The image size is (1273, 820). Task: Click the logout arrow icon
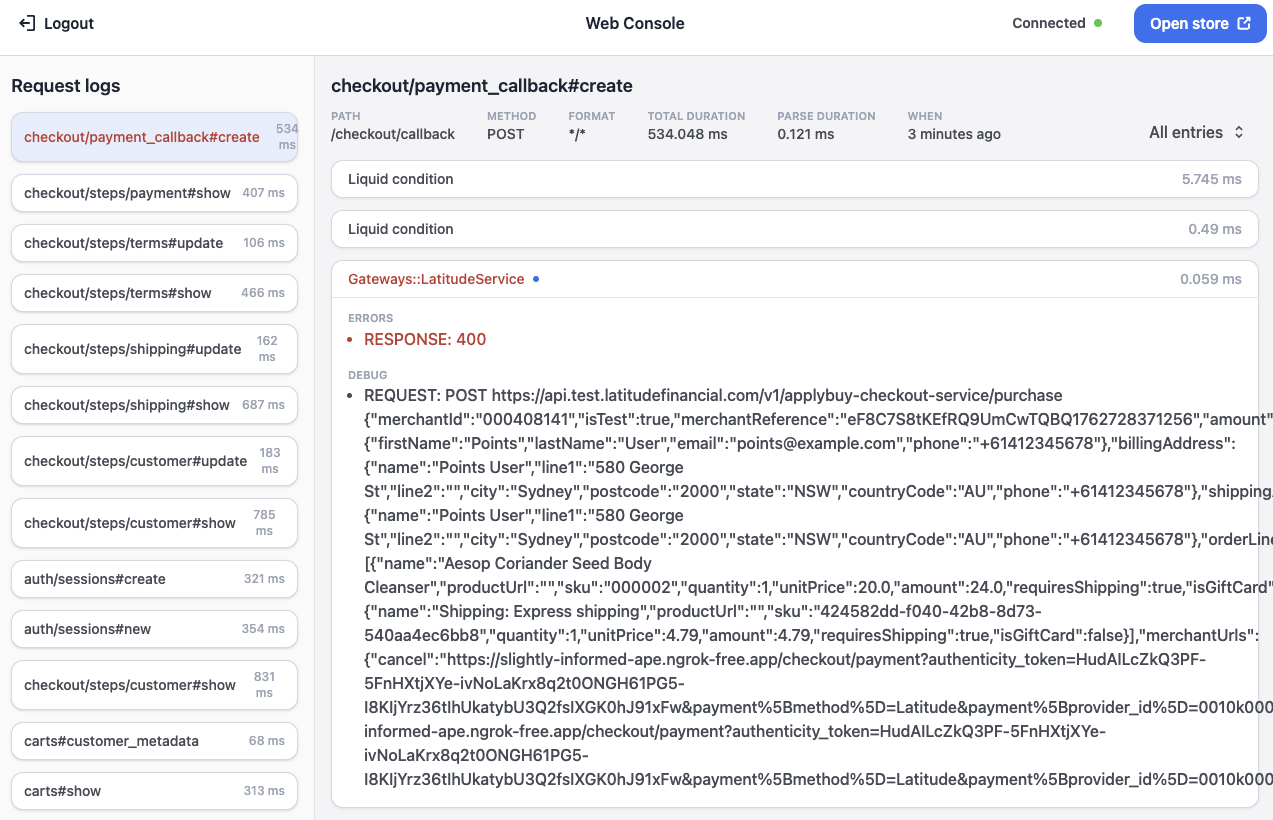(x=26, y=23)
